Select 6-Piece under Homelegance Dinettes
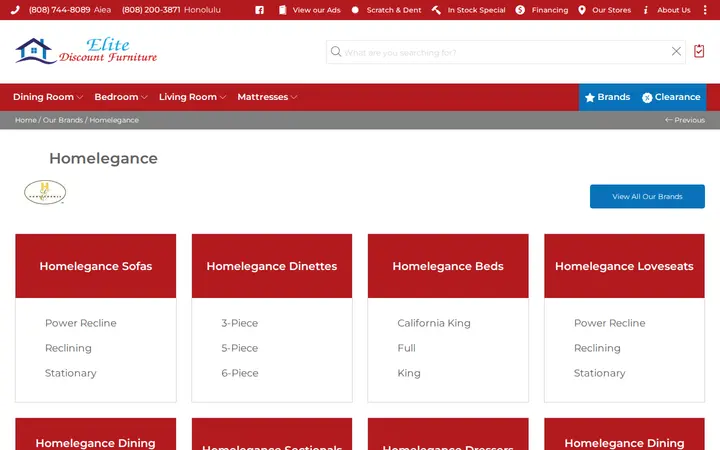The width and height of the screenshot is (720, 450). coord(240,373)
